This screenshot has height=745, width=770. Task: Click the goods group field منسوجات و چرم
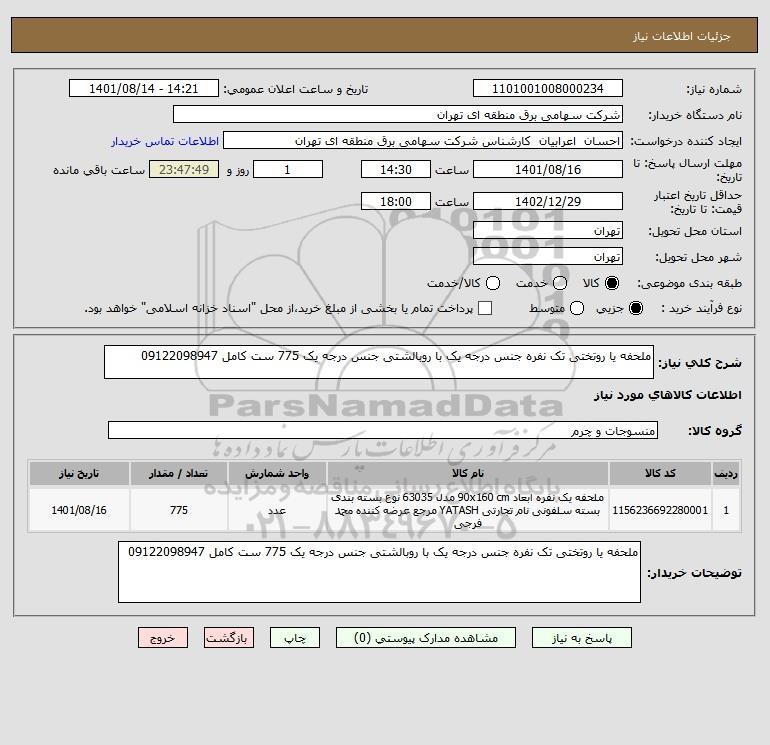pyautogui.click(x=383, y=430)
